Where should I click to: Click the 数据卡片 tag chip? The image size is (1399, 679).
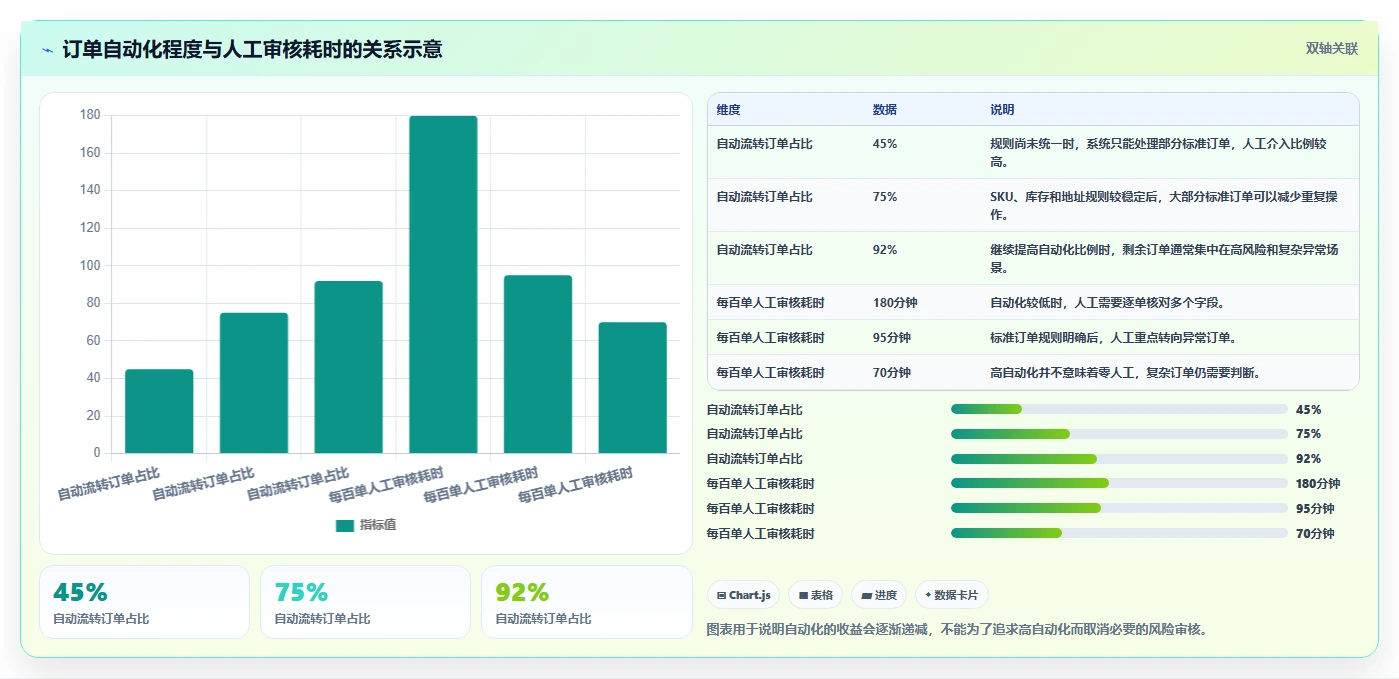tap(952, 595)
